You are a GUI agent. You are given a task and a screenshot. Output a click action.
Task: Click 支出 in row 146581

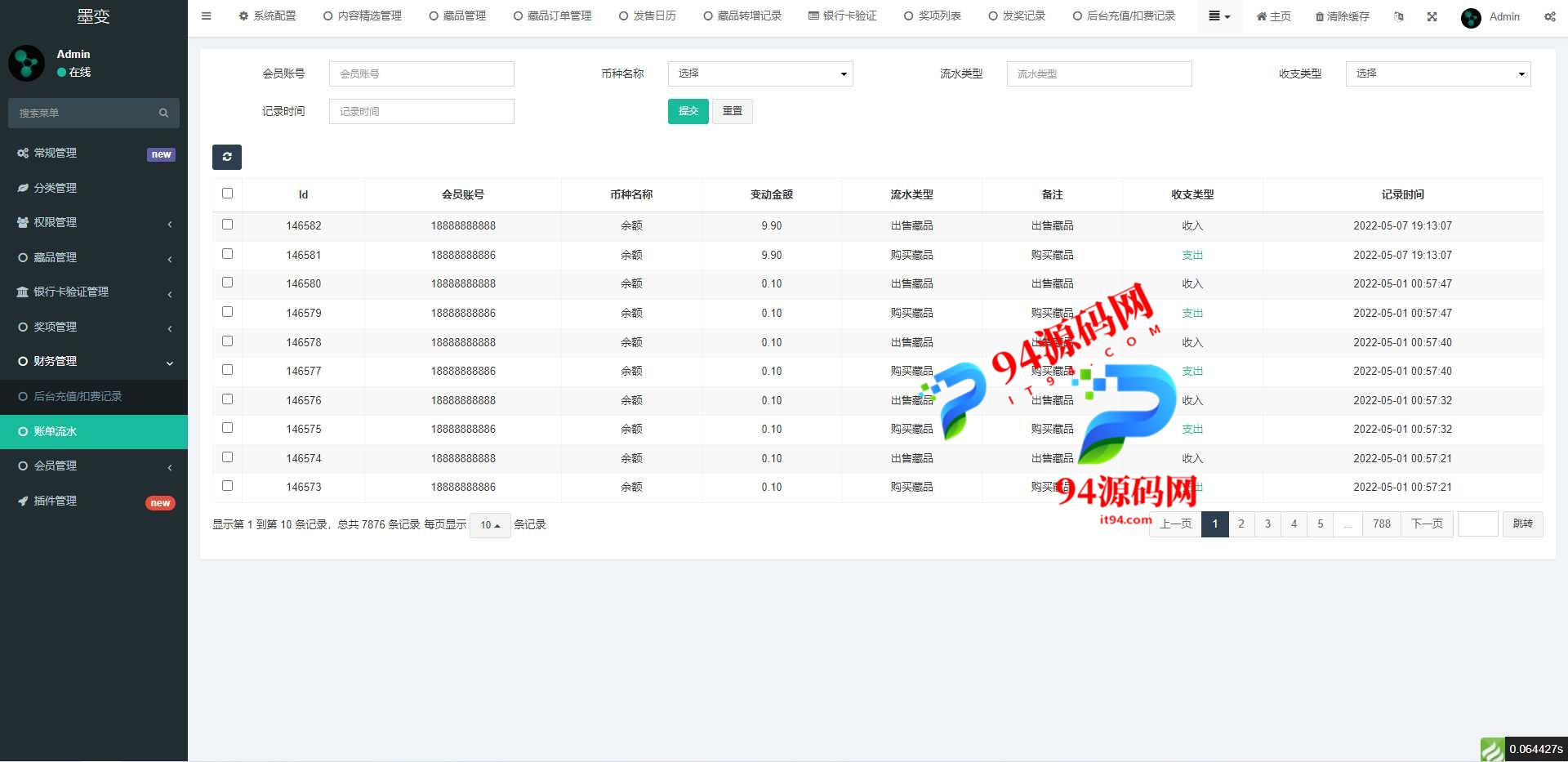pos(1192,255)
